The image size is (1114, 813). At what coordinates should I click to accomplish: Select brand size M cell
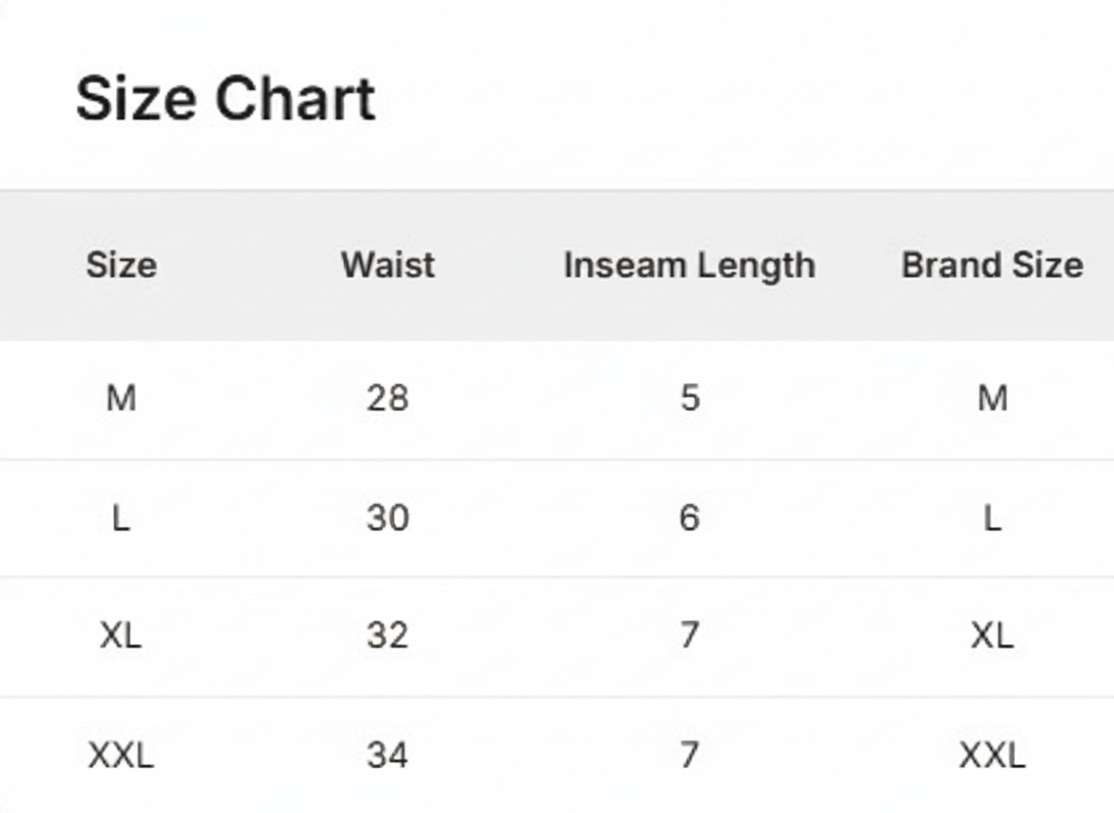coord(993,398)
